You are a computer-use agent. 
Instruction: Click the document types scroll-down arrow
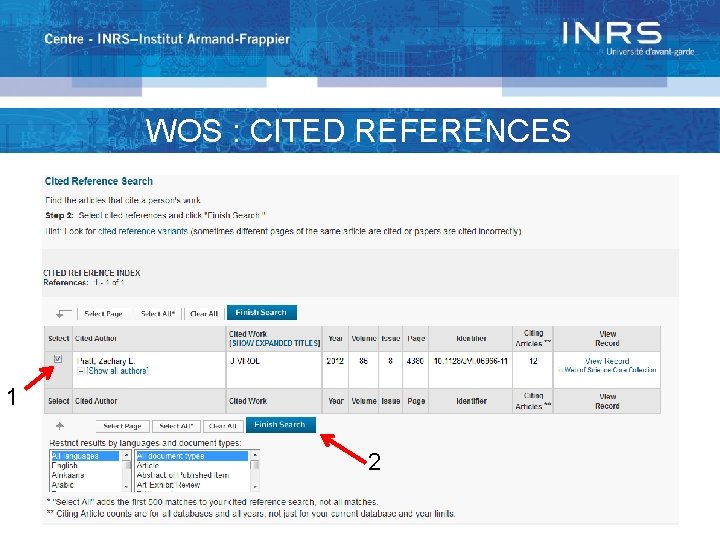pos(255,486)
